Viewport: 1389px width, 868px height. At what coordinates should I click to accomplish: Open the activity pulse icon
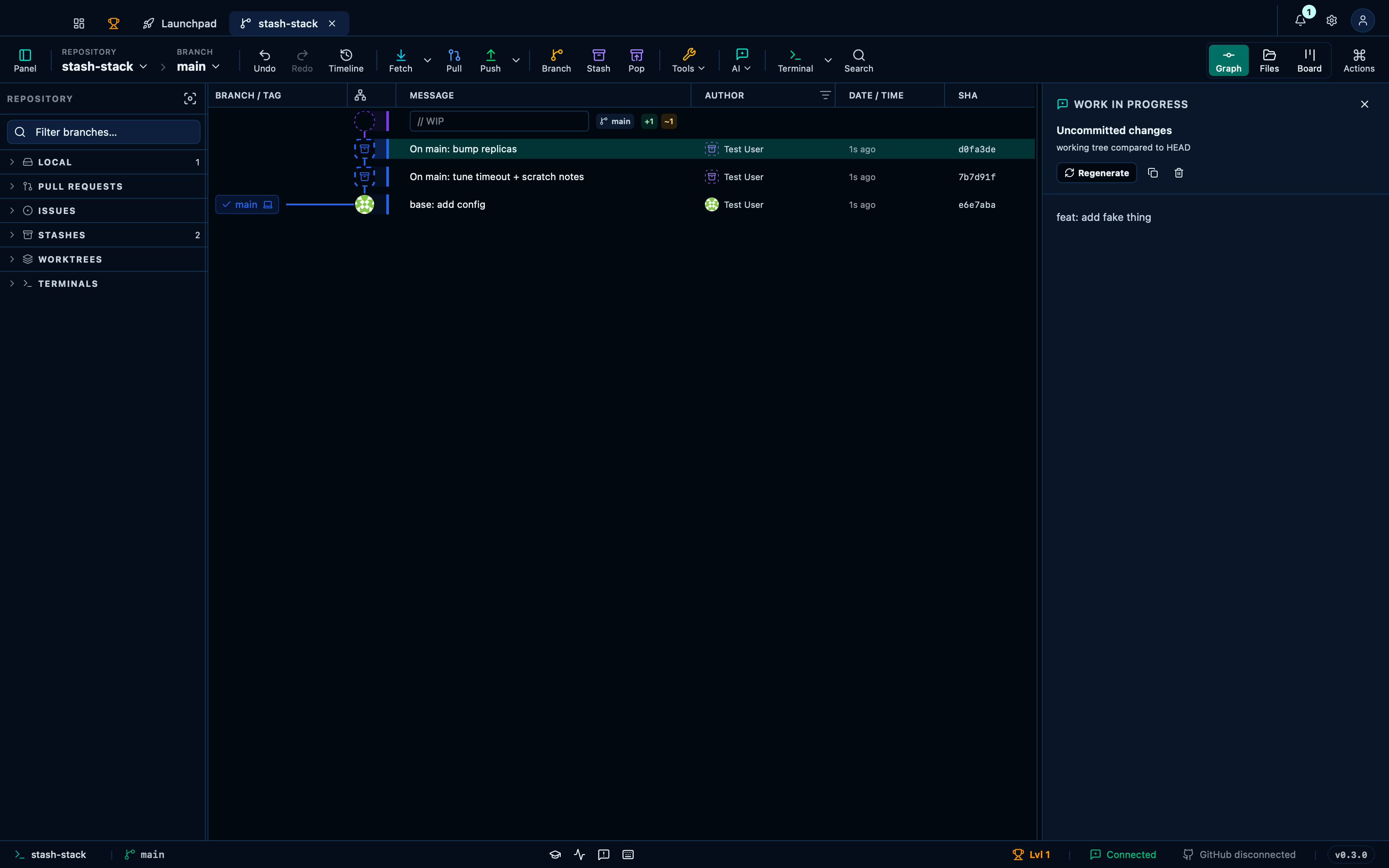point(579,854)
